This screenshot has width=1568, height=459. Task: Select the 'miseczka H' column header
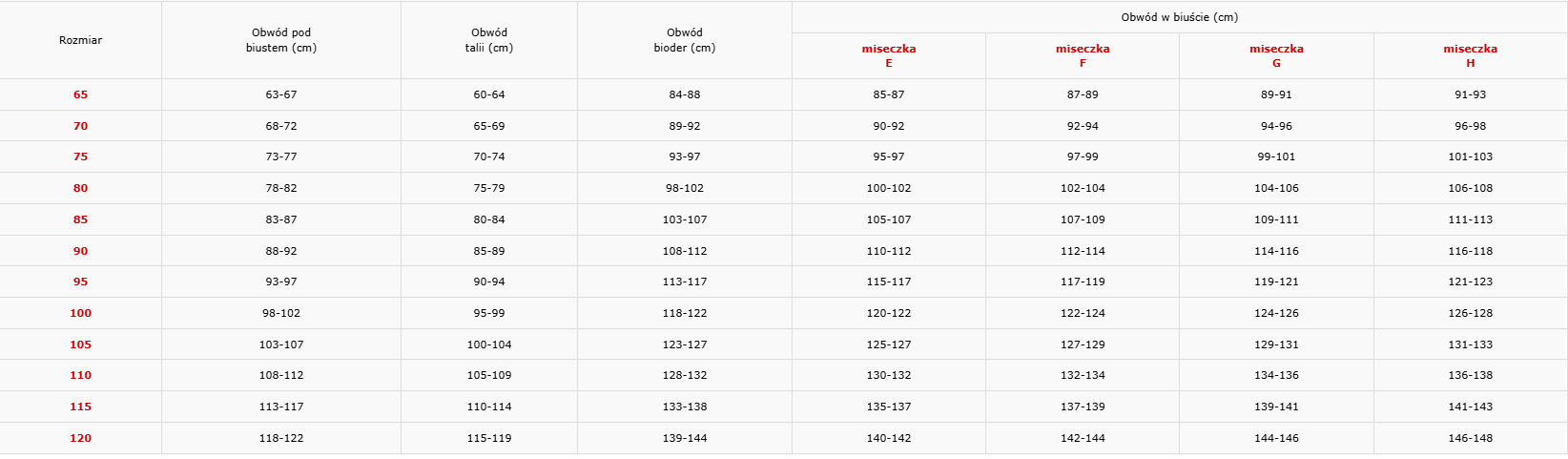point(1470,55)
